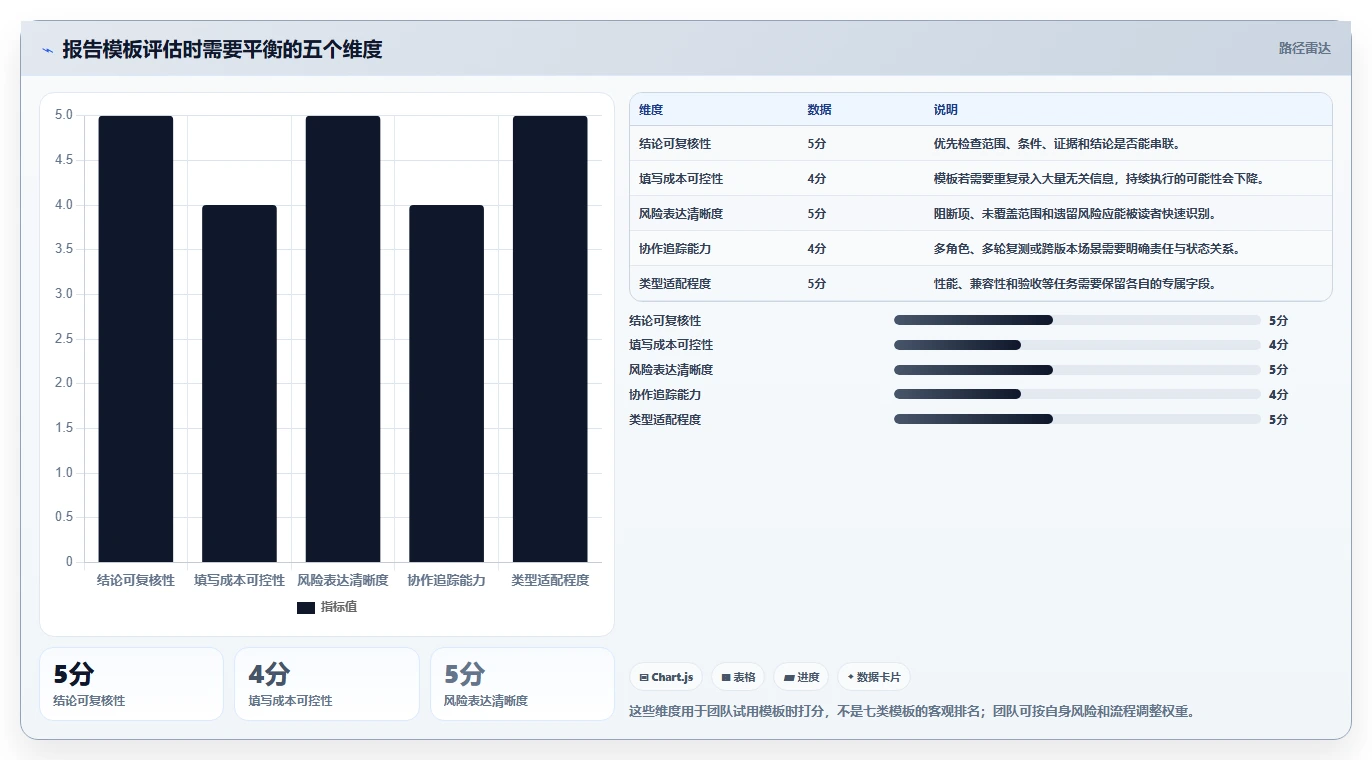Select the 进度 chip
The height and width of the screenshot is (760, 1372).
(801, 677)
